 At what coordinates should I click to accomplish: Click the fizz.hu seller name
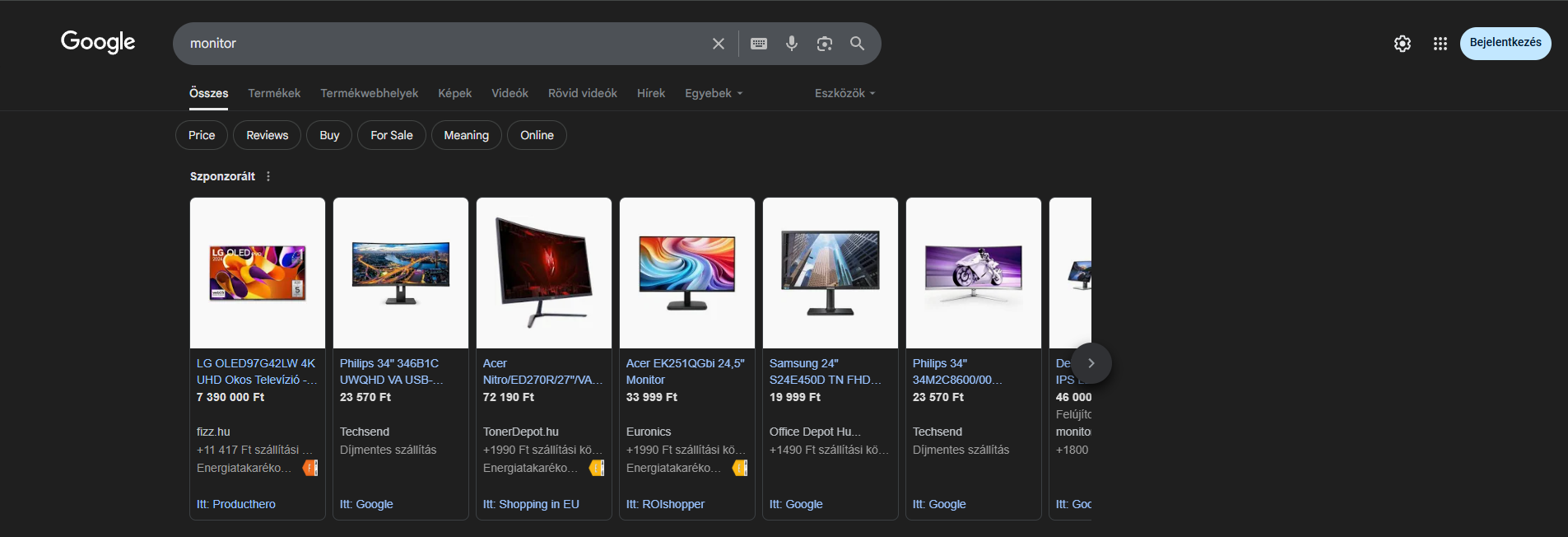213,432
